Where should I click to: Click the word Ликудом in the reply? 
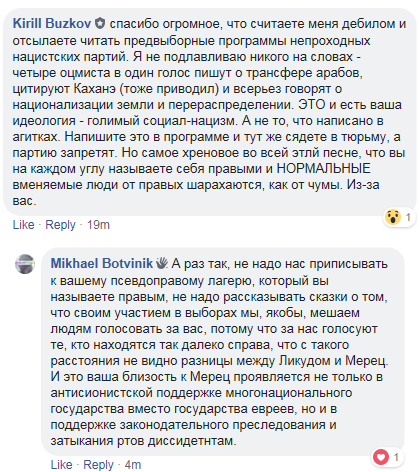[x=305, y=361]
